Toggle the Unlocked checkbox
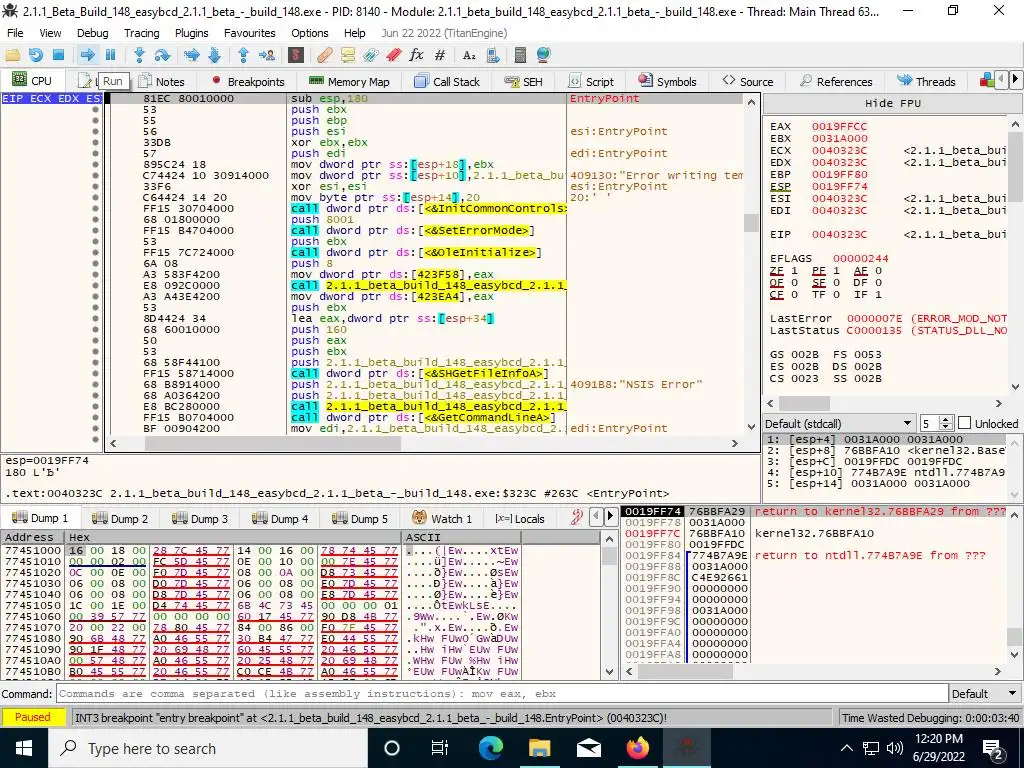 [x=965, y=423]
